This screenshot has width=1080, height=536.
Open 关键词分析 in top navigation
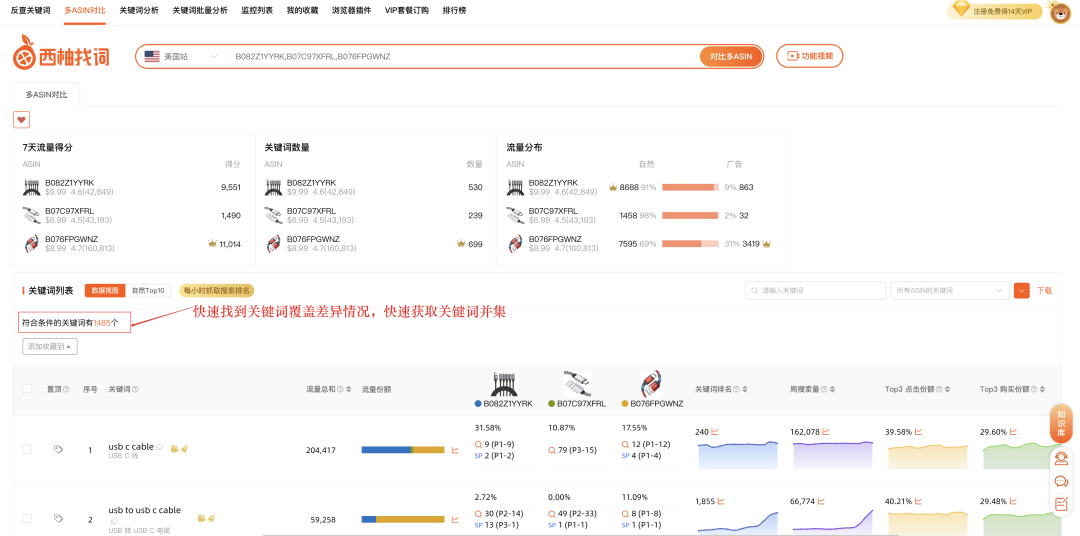pos(138,10)
